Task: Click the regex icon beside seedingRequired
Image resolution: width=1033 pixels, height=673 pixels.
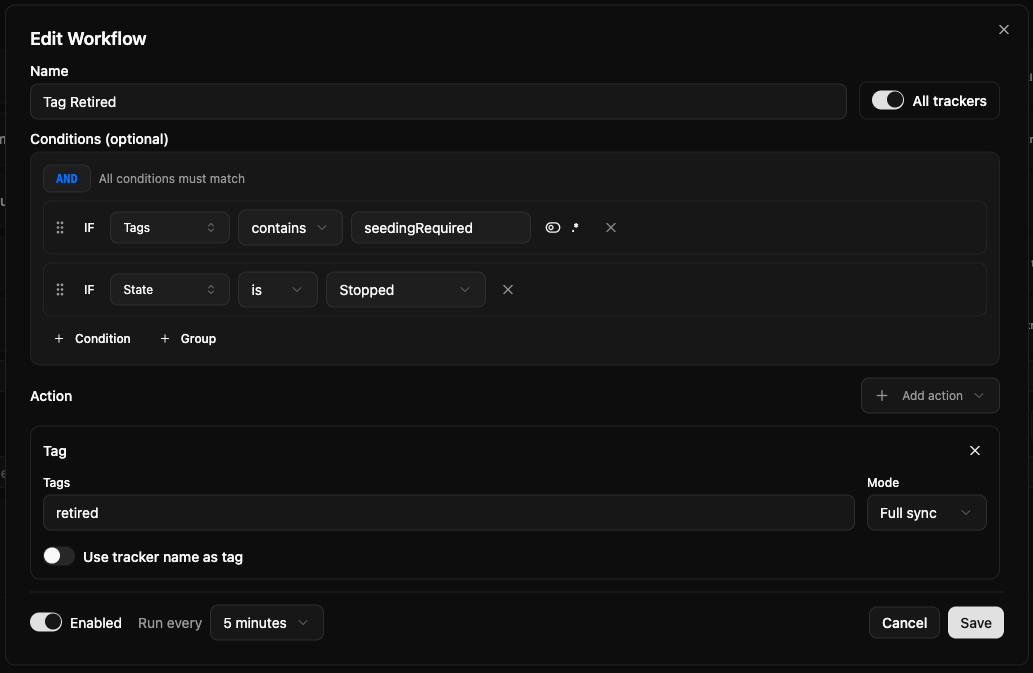Action: [x=575, y=228]
